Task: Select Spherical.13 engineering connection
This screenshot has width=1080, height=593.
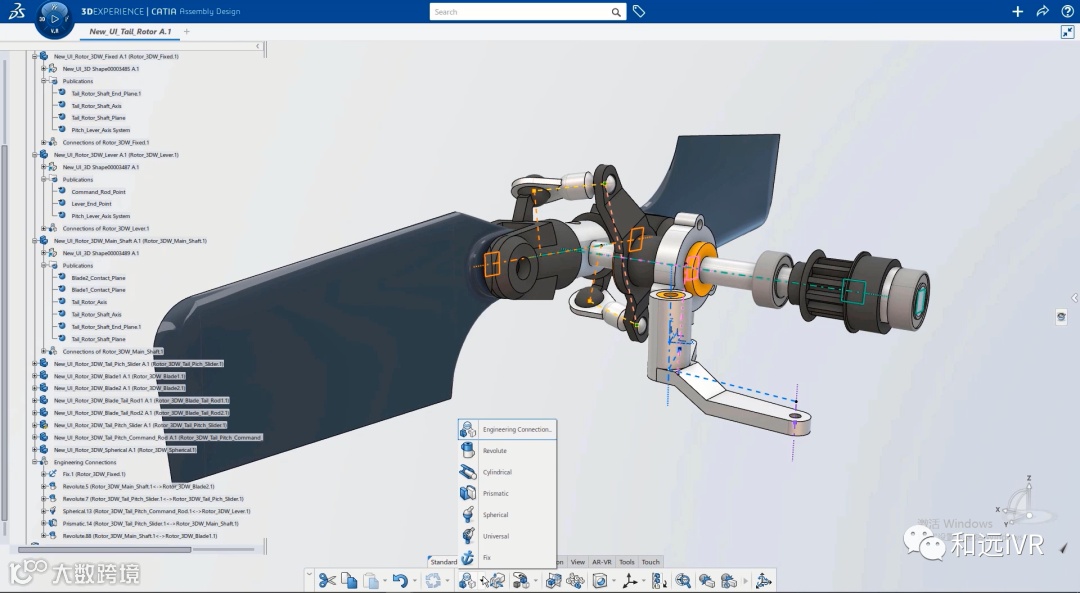Action: 156,511
